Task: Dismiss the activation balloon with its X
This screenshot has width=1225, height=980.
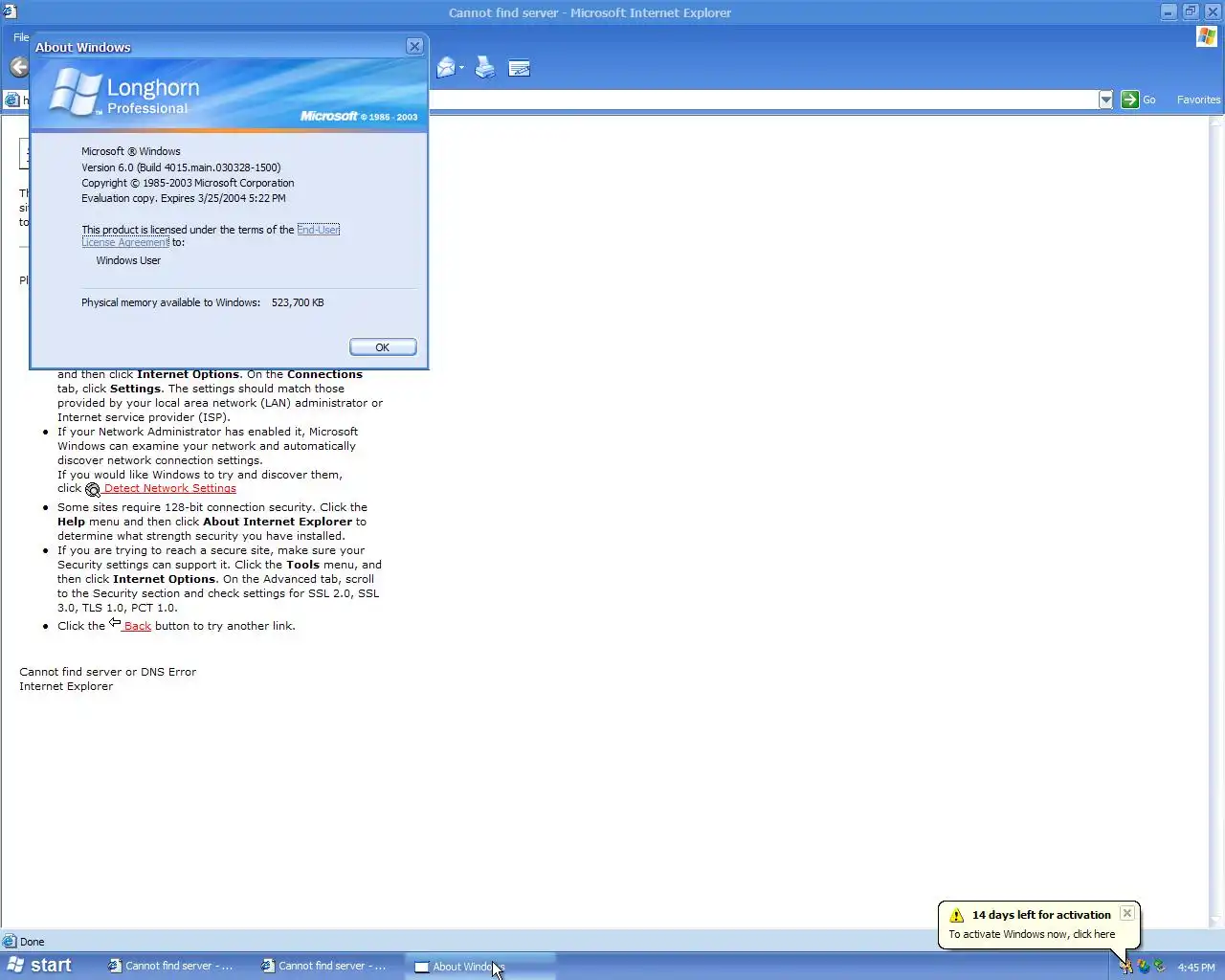Action: (x=1127, y=913)
